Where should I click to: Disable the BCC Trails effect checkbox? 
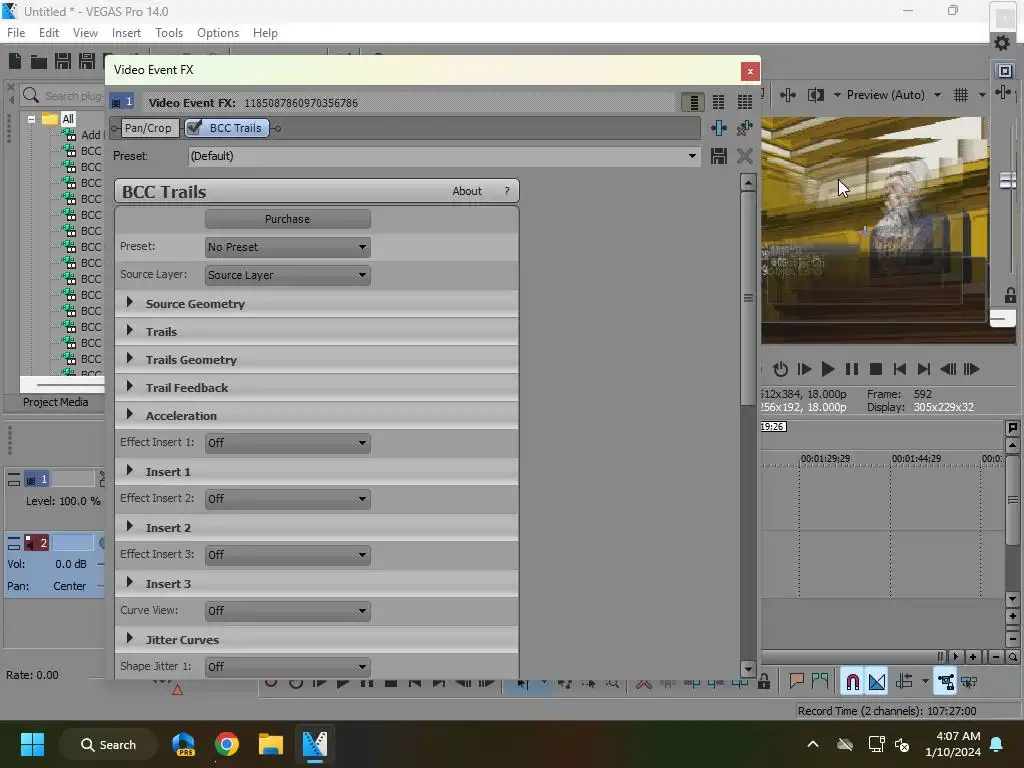click(x=194, y=127)
